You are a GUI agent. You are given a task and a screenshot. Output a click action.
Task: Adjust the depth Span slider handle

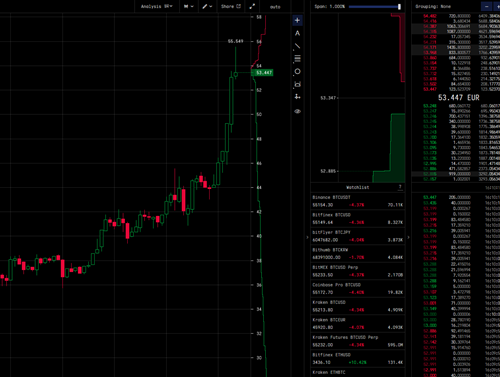point(399,7)
